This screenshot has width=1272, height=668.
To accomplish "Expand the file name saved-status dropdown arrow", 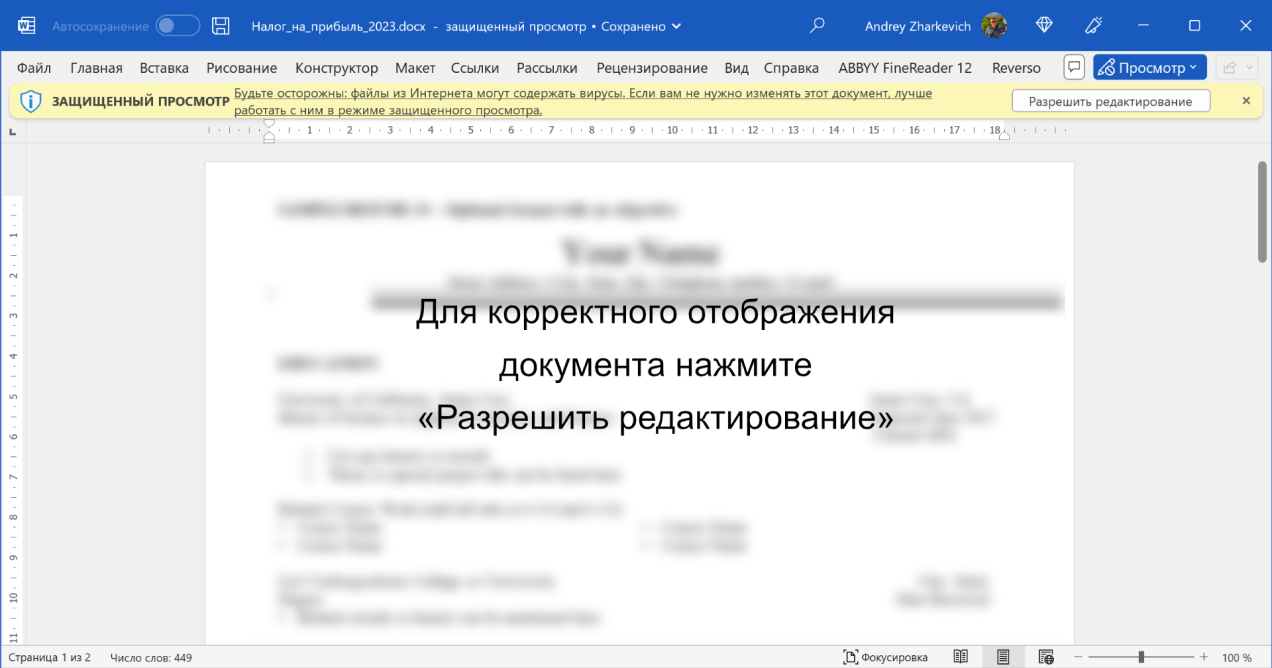I will click(677, 27).
